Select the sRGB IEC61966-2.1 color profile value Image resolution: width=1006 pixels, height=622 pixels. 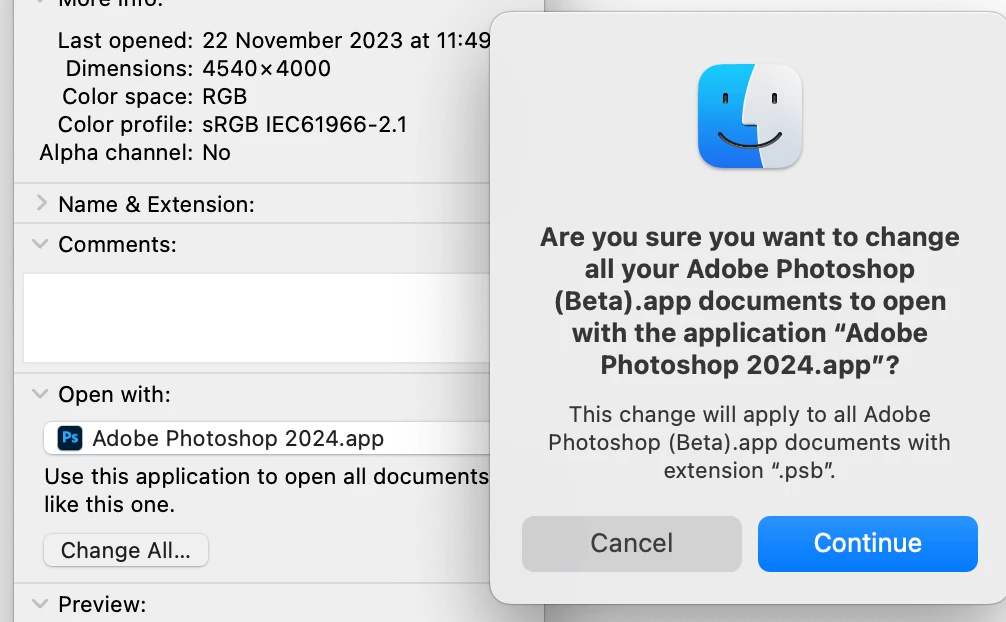[305, 124]
